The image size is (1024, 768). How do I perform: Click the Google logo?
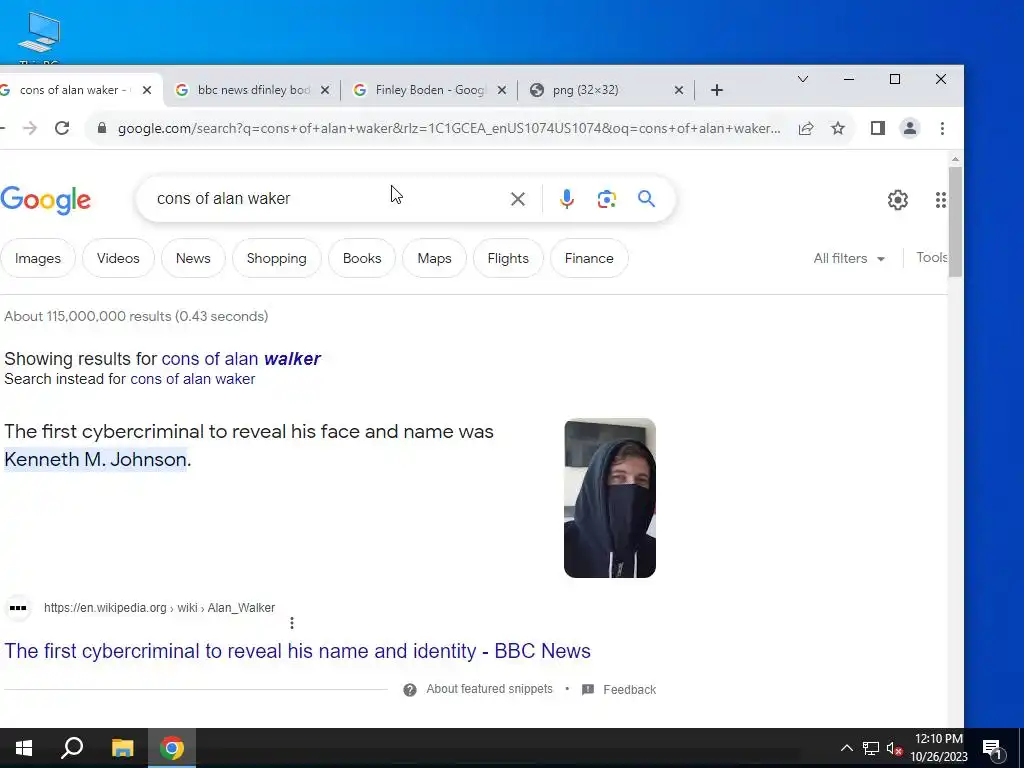(x=46, y=200)
